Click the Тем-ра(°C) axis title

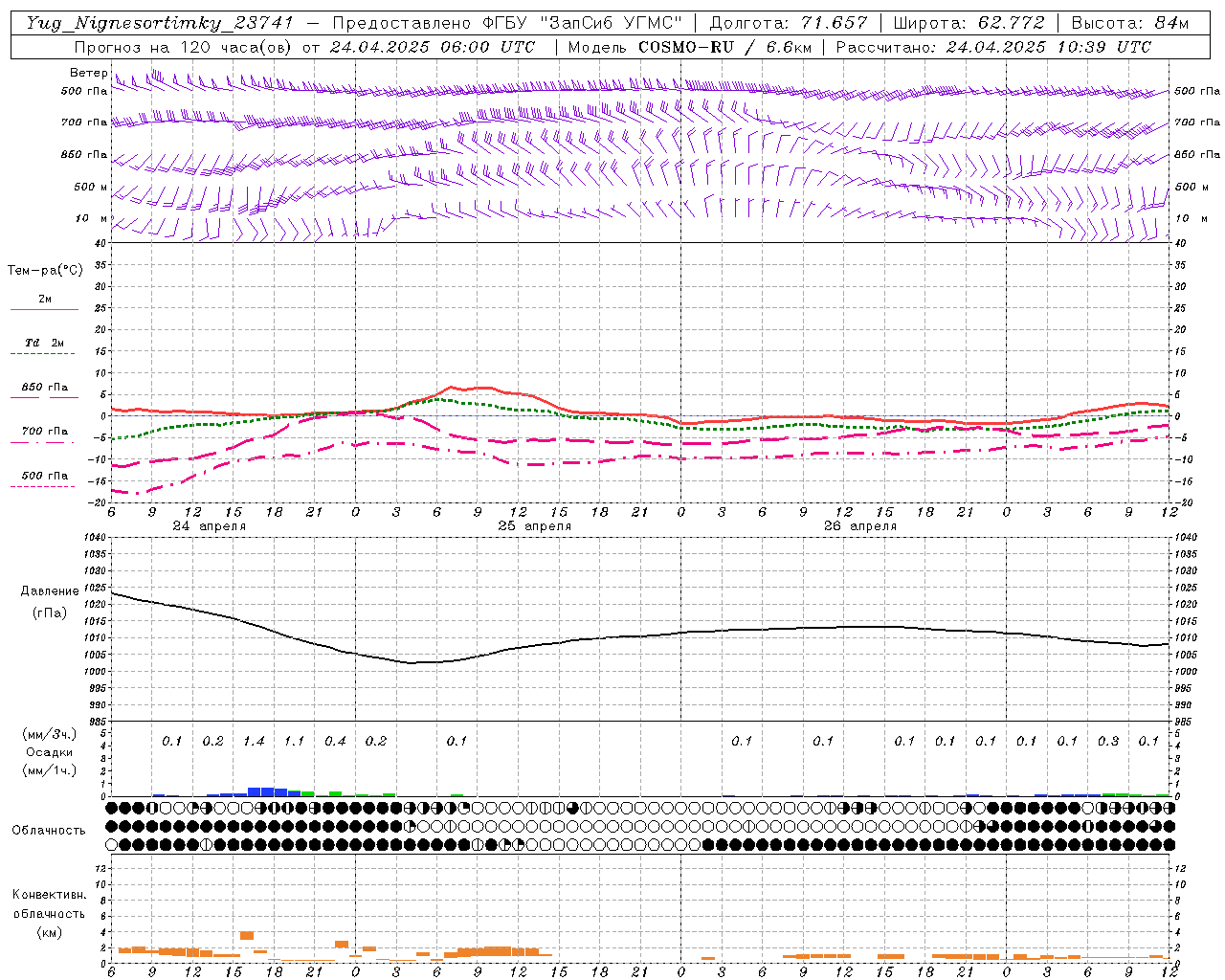(45, 271)
